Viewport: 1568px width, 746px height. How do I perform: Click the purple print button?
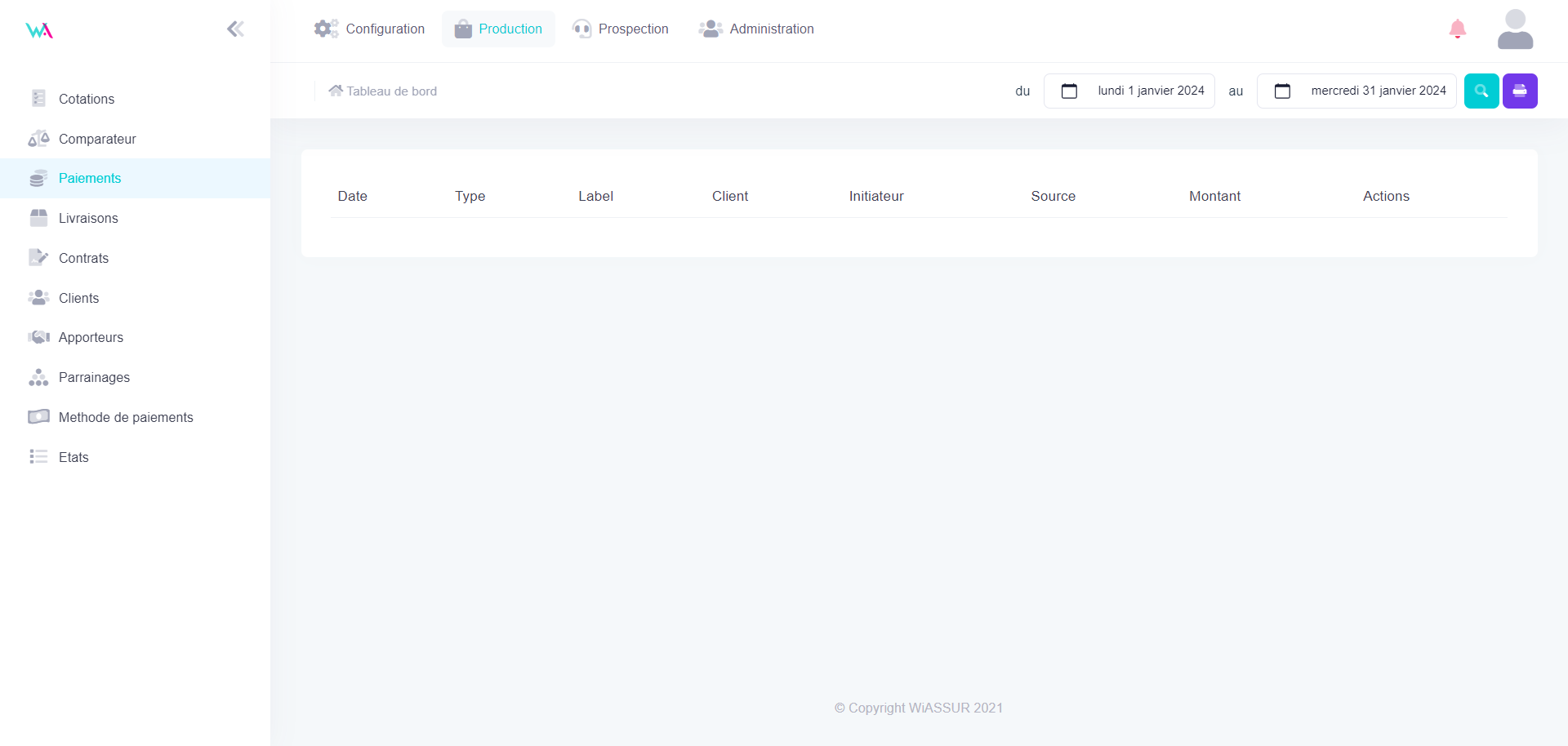[x=1519, y=91]
